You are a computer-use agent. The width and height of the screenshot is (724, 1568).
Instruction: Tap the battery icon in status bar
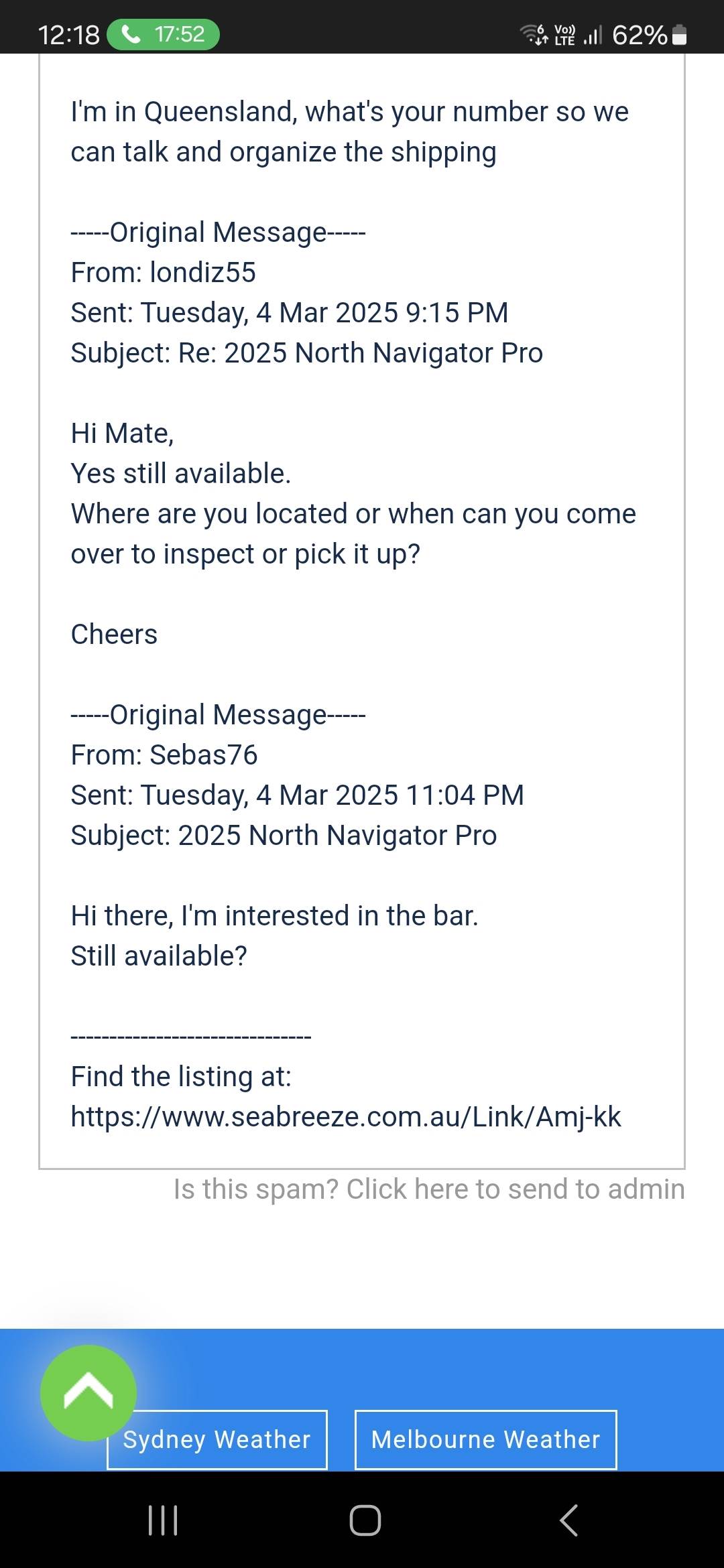(x=679, y=34)
